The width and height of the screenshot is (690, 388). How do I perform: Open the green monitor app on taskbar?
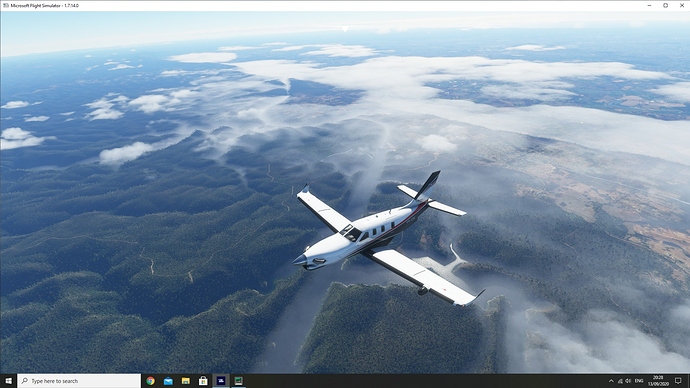pyautogui.click(x=239, y=381)
